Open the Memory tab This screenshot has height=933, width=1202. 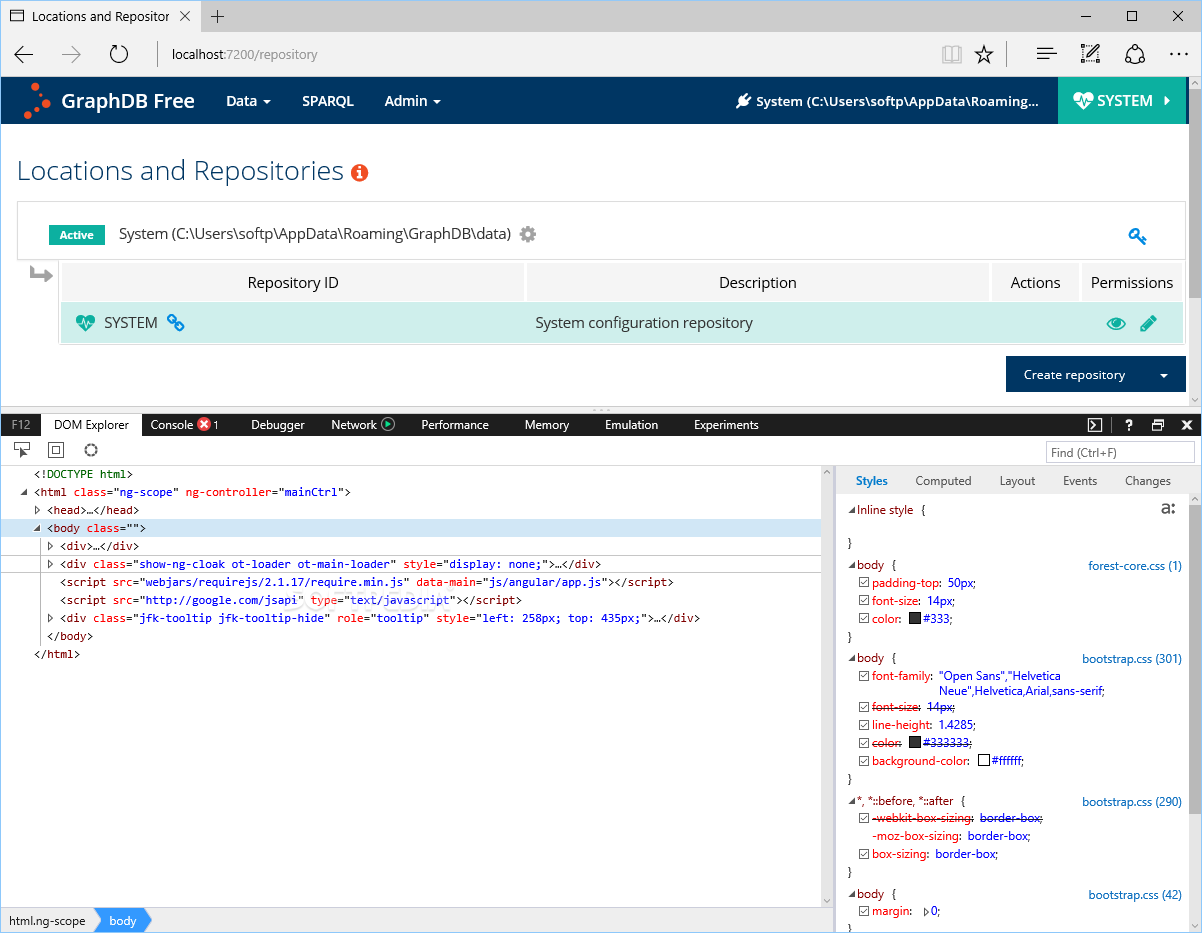tap(547, 425)
